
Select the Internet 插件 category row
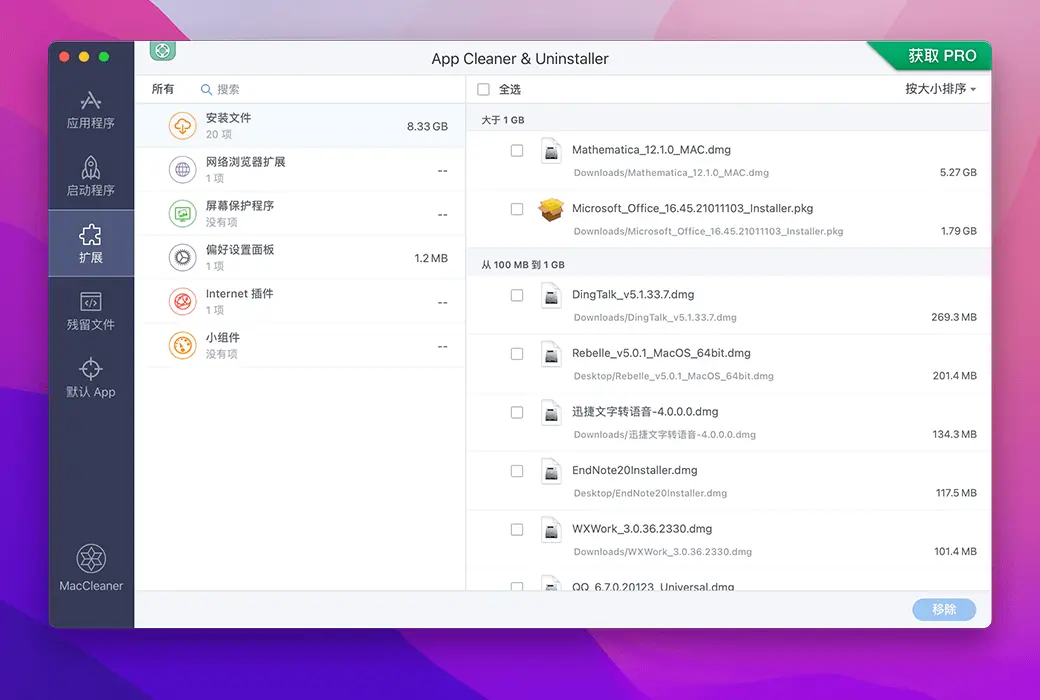tap(300, 302)
